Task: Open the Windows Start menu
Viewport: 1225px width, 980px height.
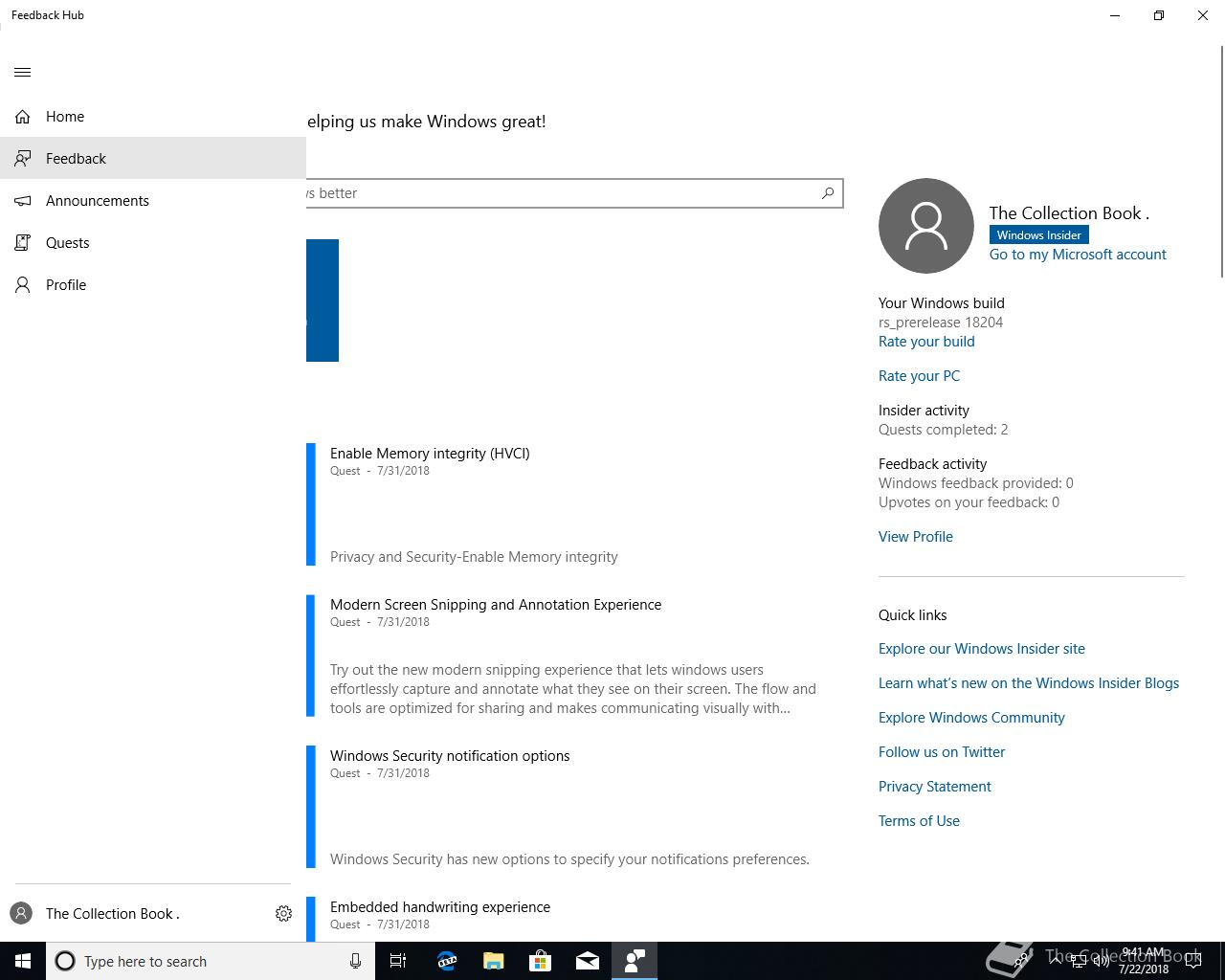Action: click(23, 961)
